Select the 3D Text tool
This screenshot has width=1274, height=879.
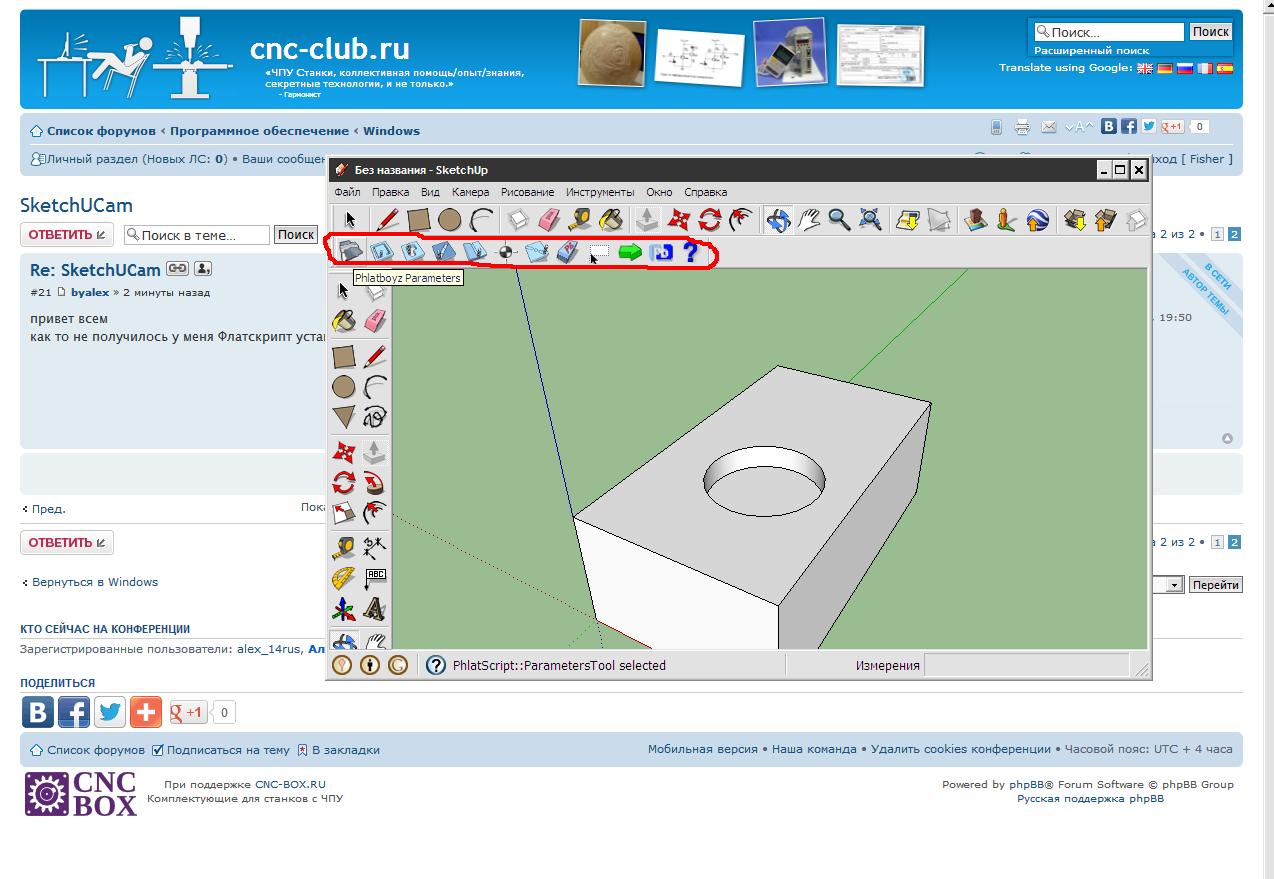point(375,609)
